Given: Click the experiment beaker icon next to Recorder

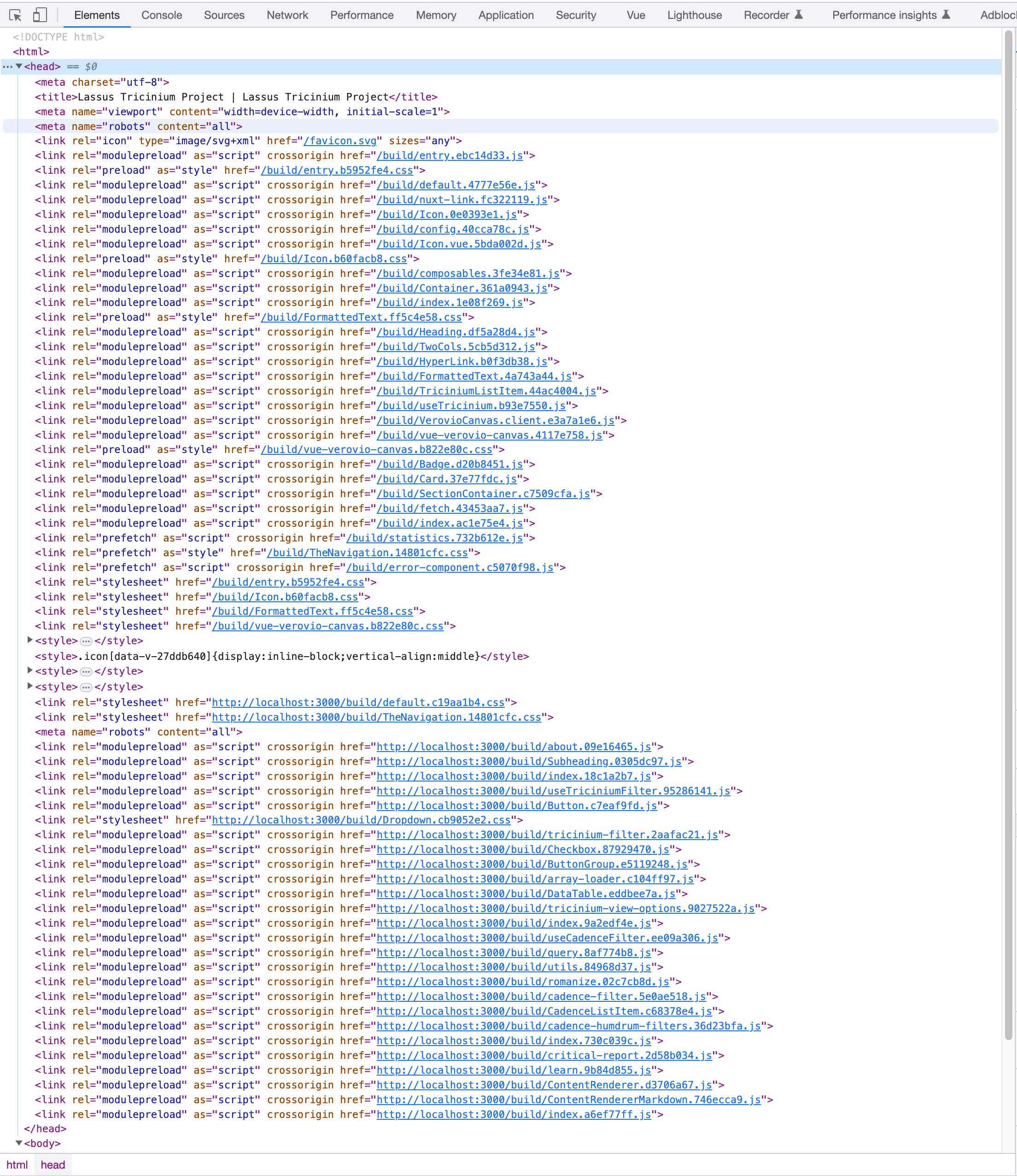Looking at the screenshot, I should coord(800,14).
